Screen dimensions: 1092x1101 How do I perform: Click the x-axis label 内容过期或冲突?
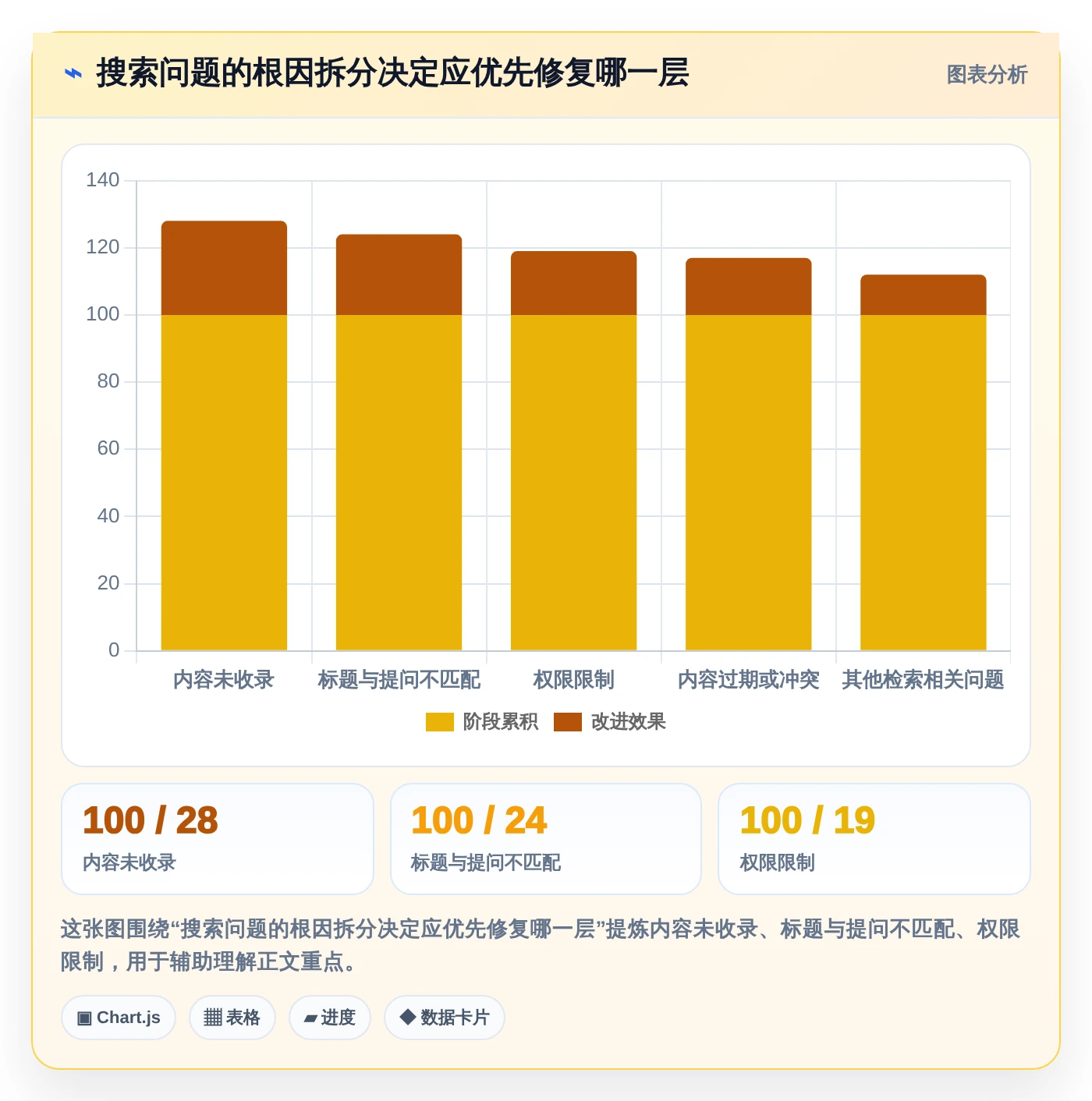[x=748, y=680]
